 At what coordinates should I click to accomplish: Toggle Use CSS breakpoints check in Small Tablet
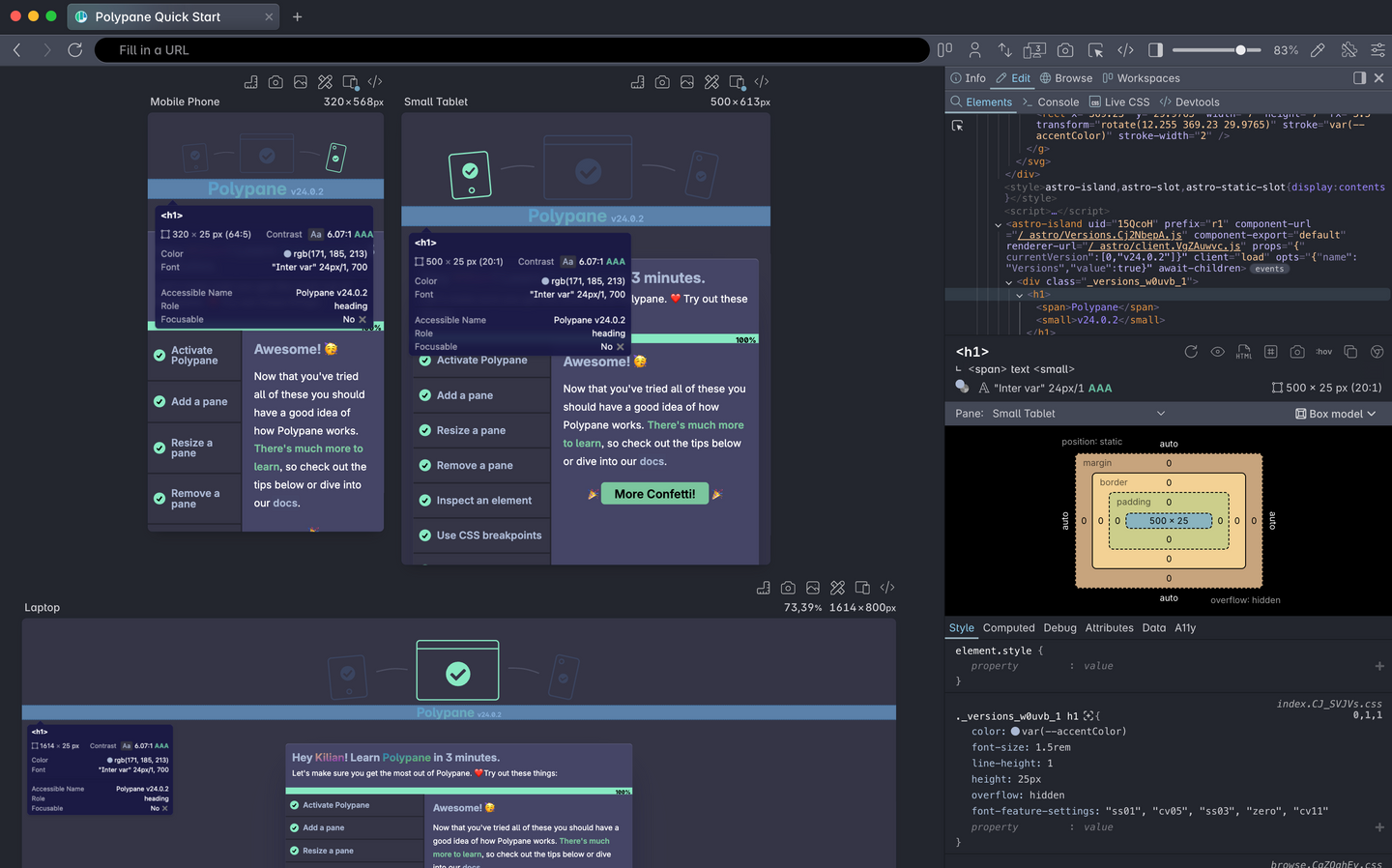pyautogui.click(x=425, y=535)
